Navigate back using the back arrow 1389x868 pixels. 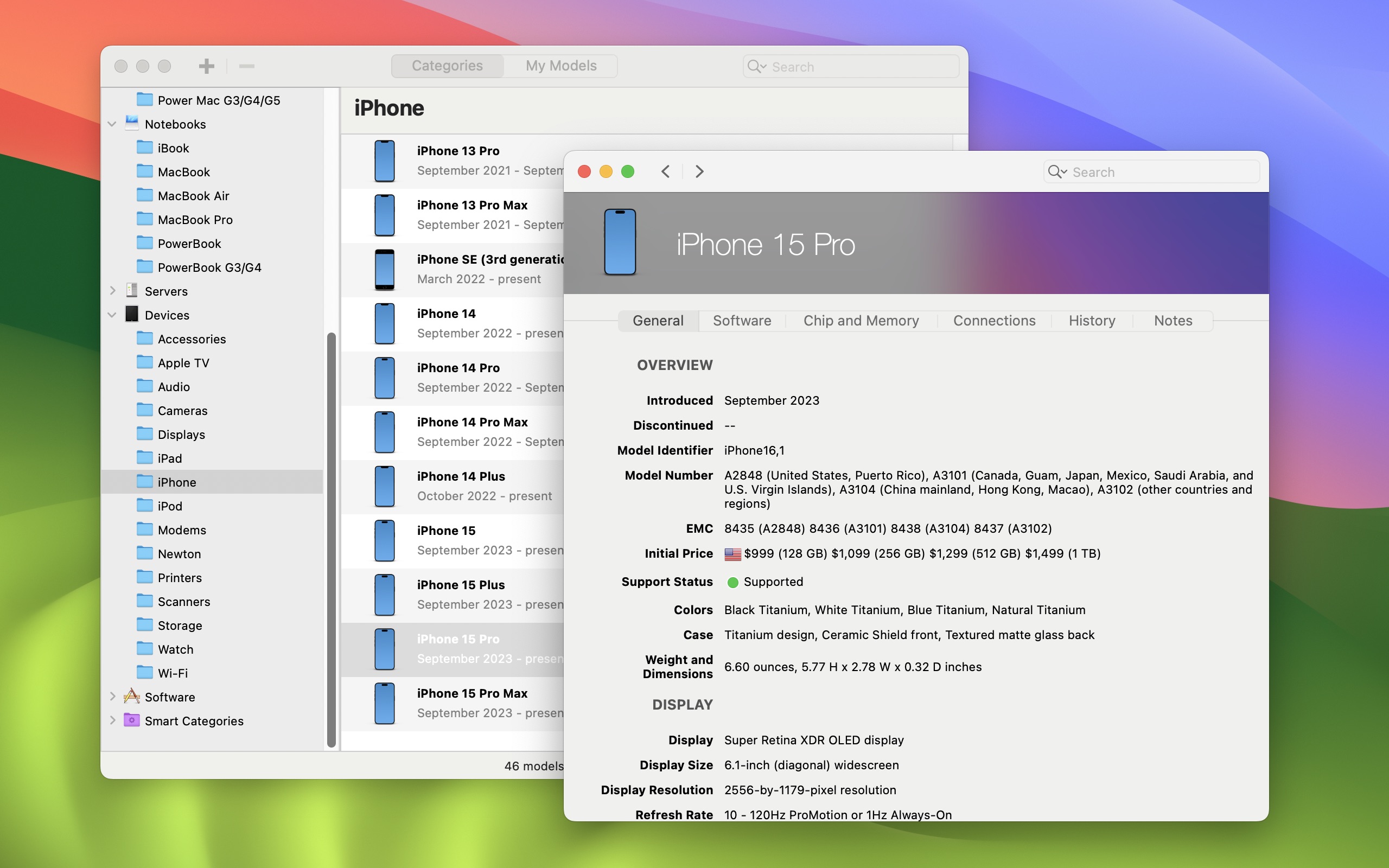coord(665,171)
